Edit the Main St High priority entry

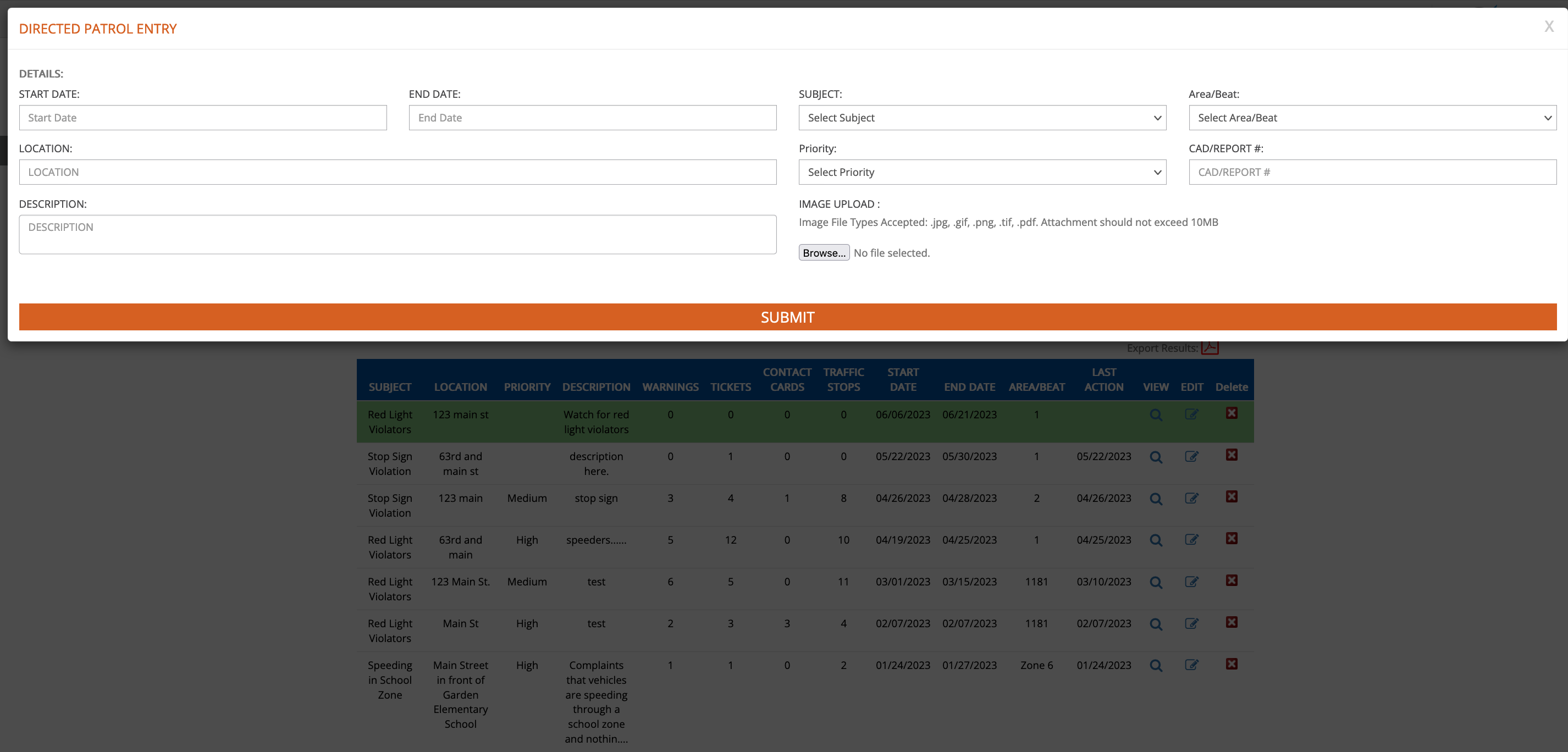[1191, 623]
